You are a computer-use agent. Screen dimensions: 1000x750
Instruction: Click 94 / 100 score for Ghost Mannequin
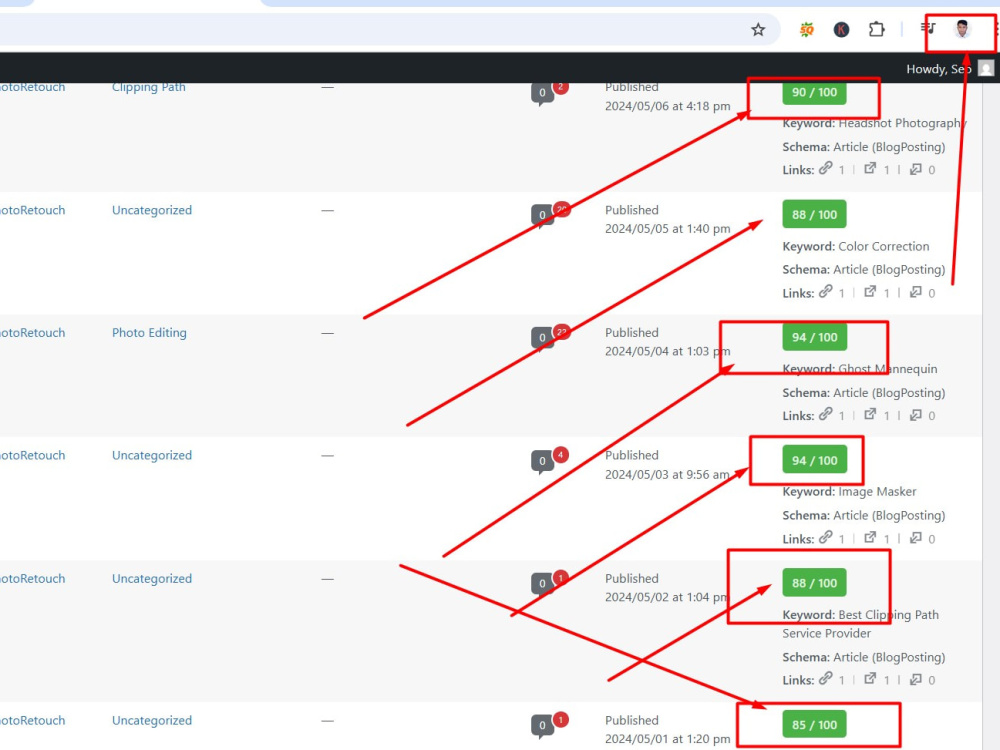click(x=814, y=337)
